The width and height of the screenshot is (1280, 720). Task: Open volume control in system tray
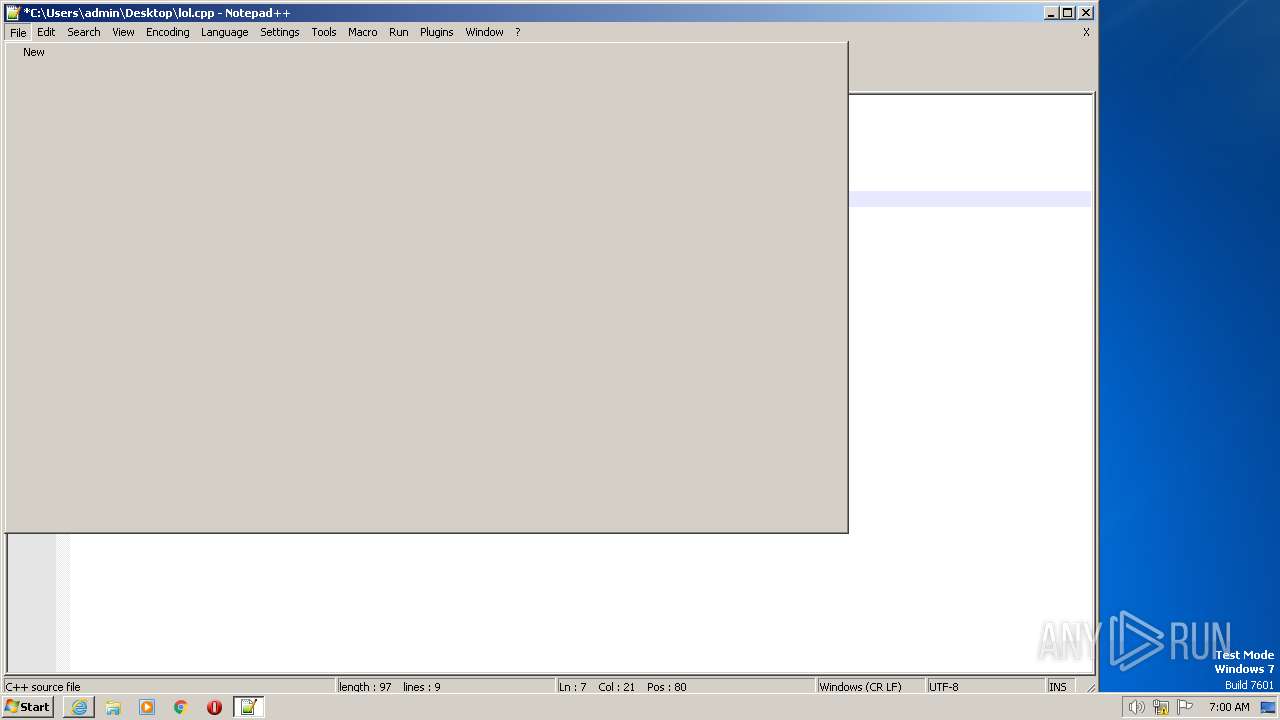click(1136, 707)
